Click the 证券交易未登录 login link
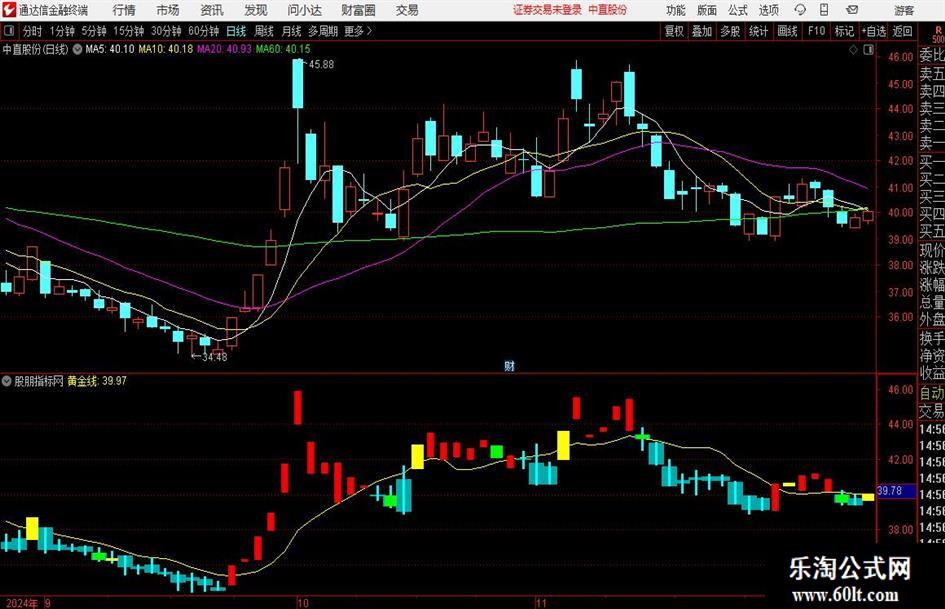945x609 pixels. pyautogui.click(x=547, y=10)
